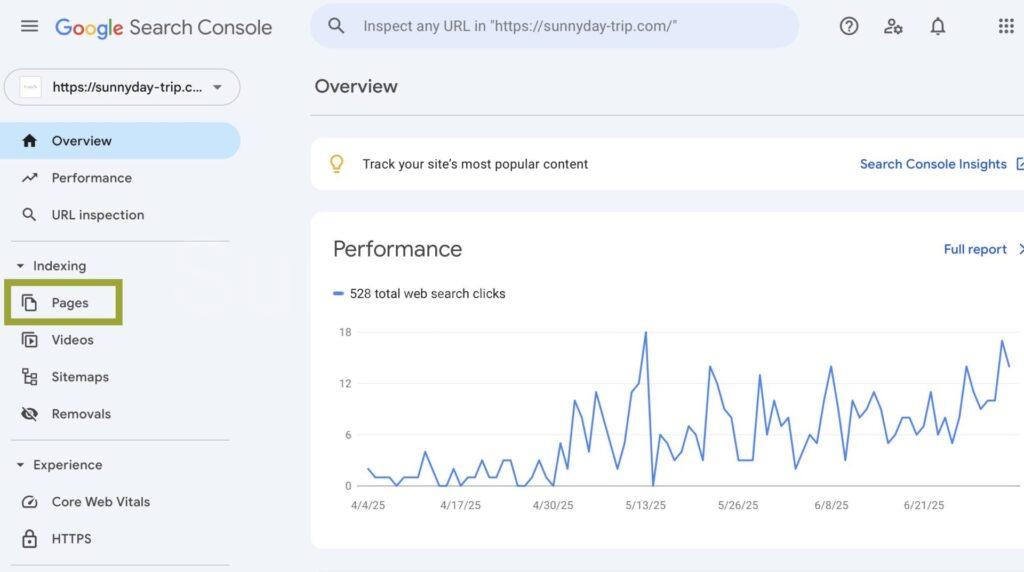Open the hamburger main menu
Viewport: 1024px width, 572px height.
pyautogui.click(x=29, y=26)
